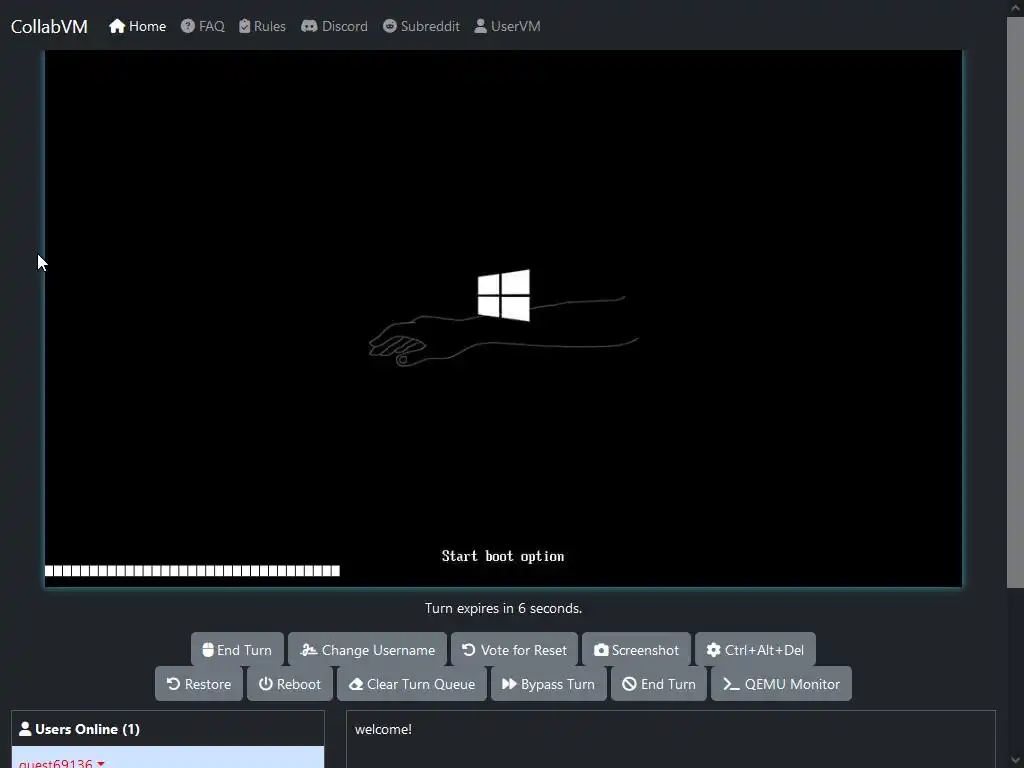
Task: Send Ctrl+Alt+Del to the VM
Action: 755,650
